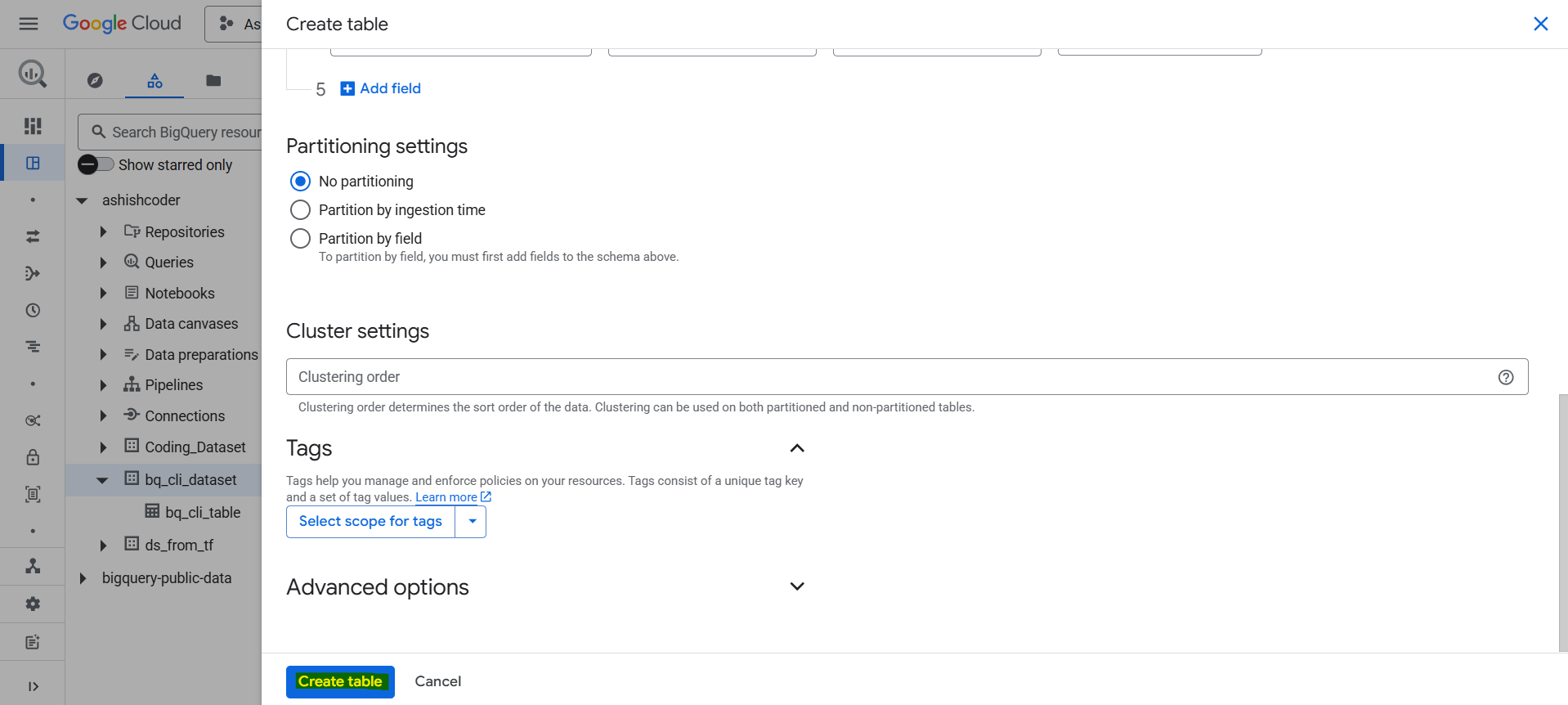Open the BigQuery overview dashboard icon
The height and width of the screenshot is (705, 1568).
coord(33,126)
